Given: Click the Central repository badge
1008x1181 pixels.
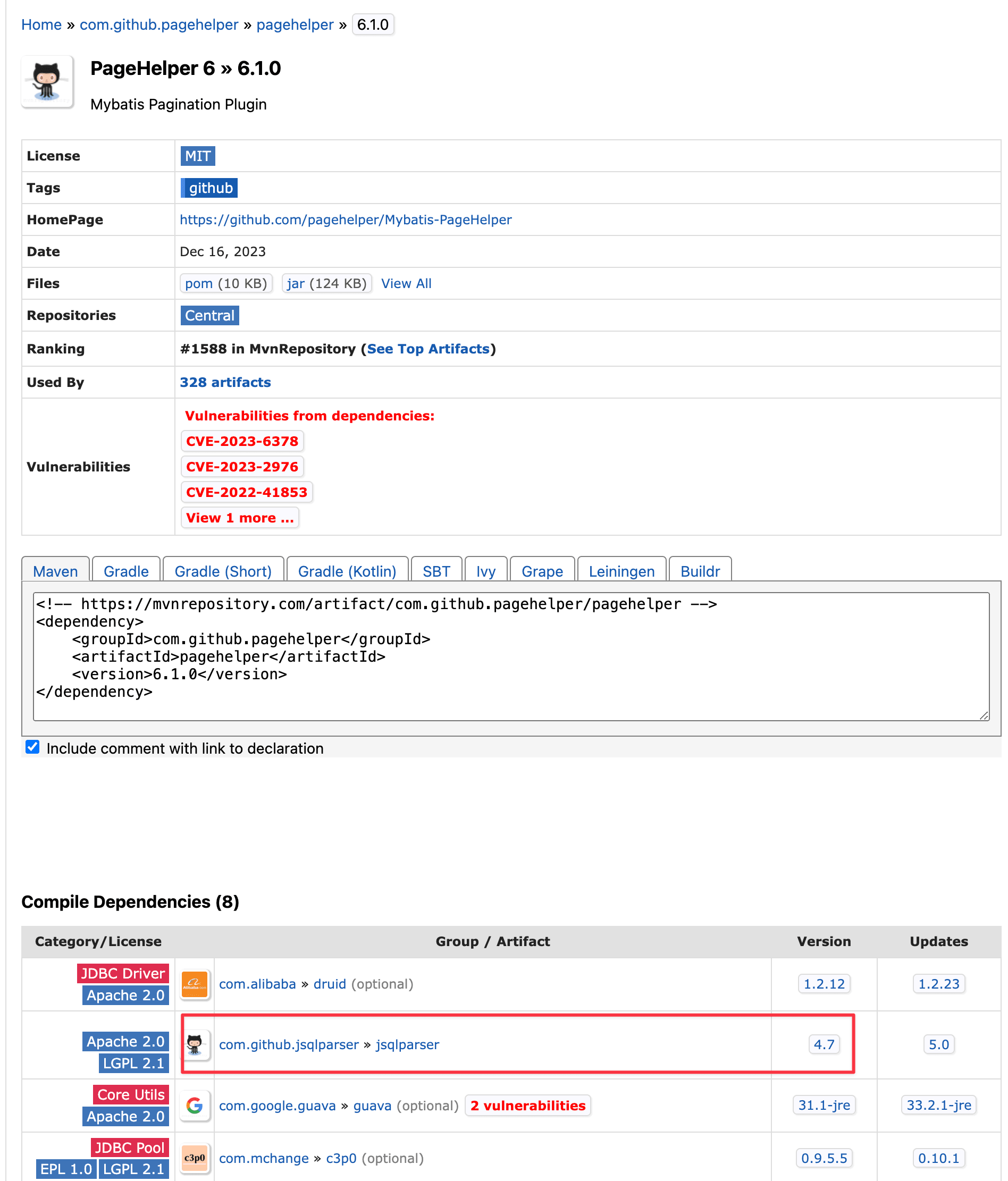Looking at the screenshot, I should pos(209,315).
